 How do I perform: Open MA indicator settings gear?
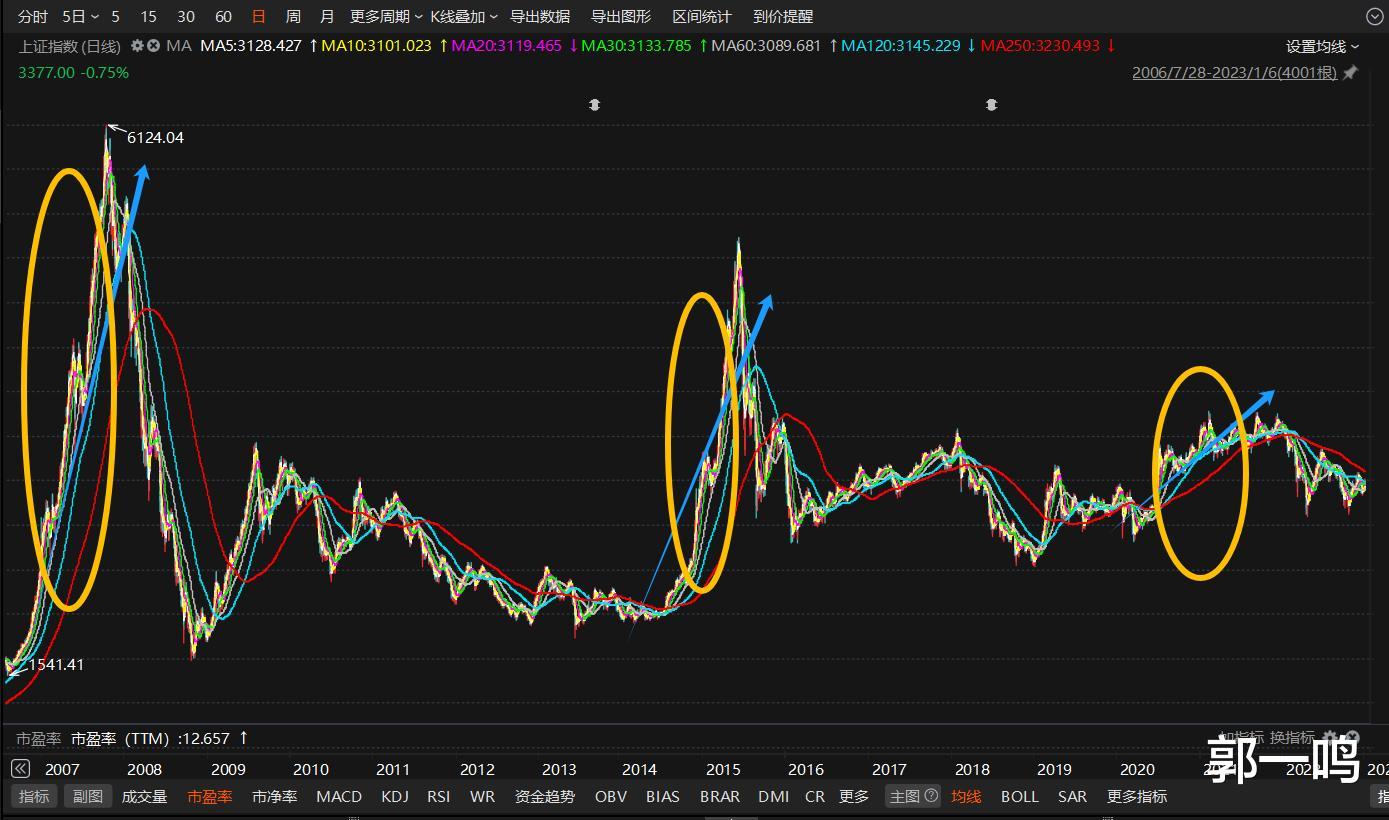coord(137,46)
